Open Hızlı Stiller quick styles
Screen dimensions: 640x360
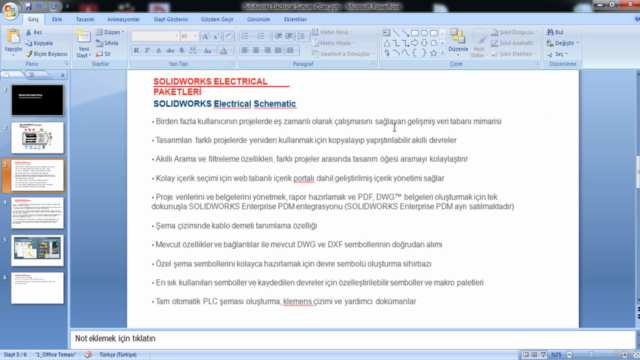click(478, 44)
